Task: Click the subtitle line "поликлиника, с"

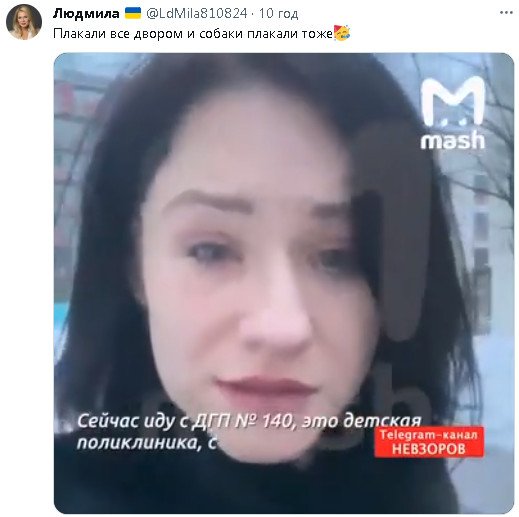Action: pos(147,443)
